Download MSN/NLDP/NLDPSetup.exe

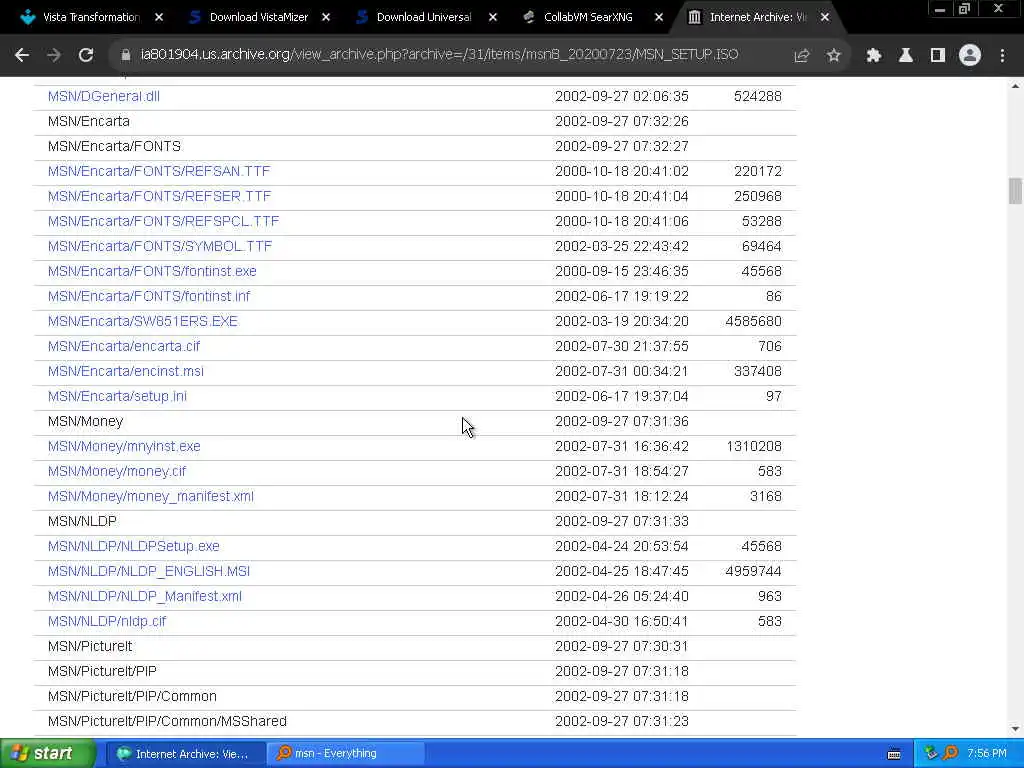point(134,546)
